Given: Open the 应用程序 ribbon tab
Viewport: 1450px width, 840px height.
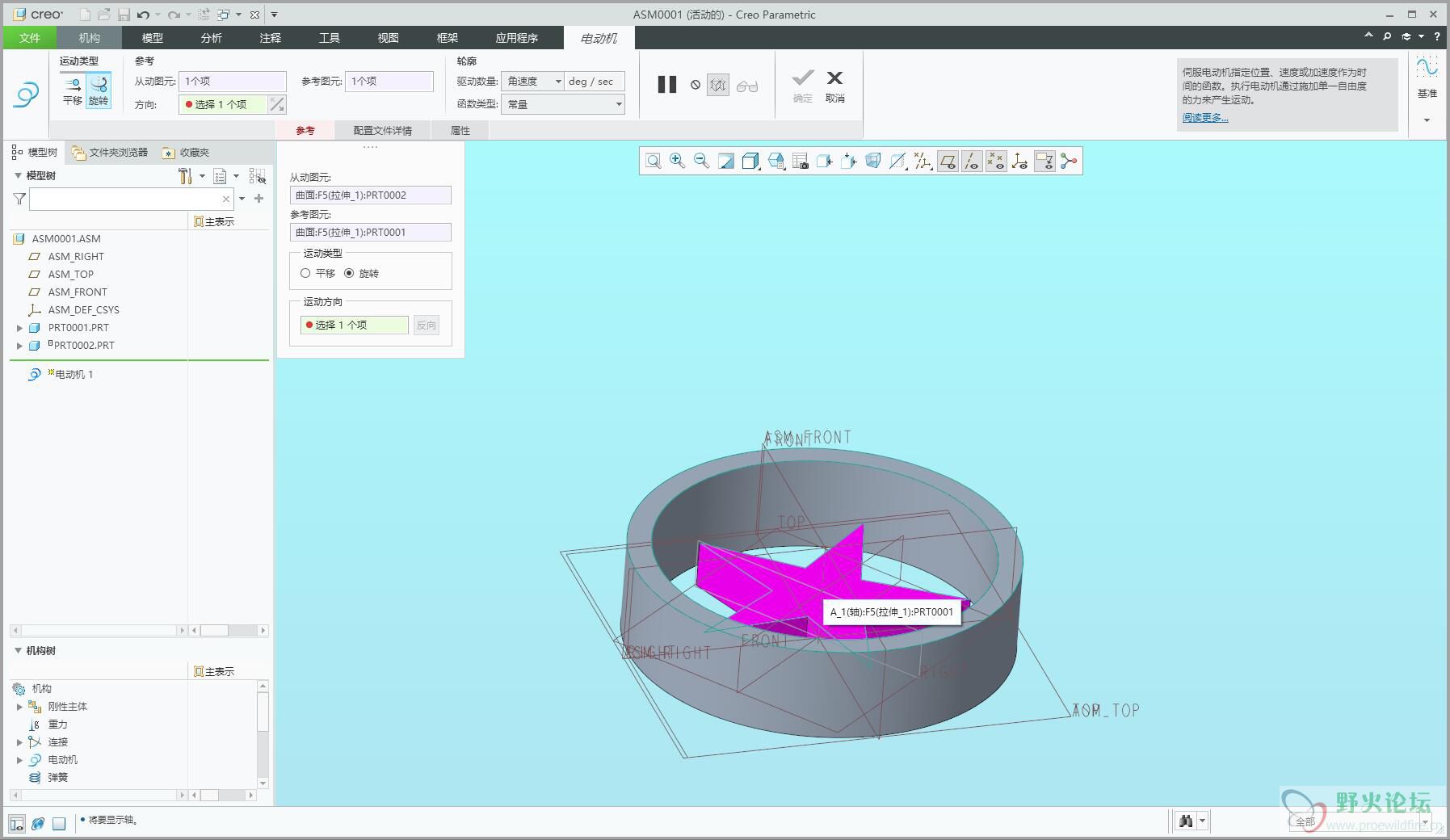Looking at the screenshot, I should point(517,38).
